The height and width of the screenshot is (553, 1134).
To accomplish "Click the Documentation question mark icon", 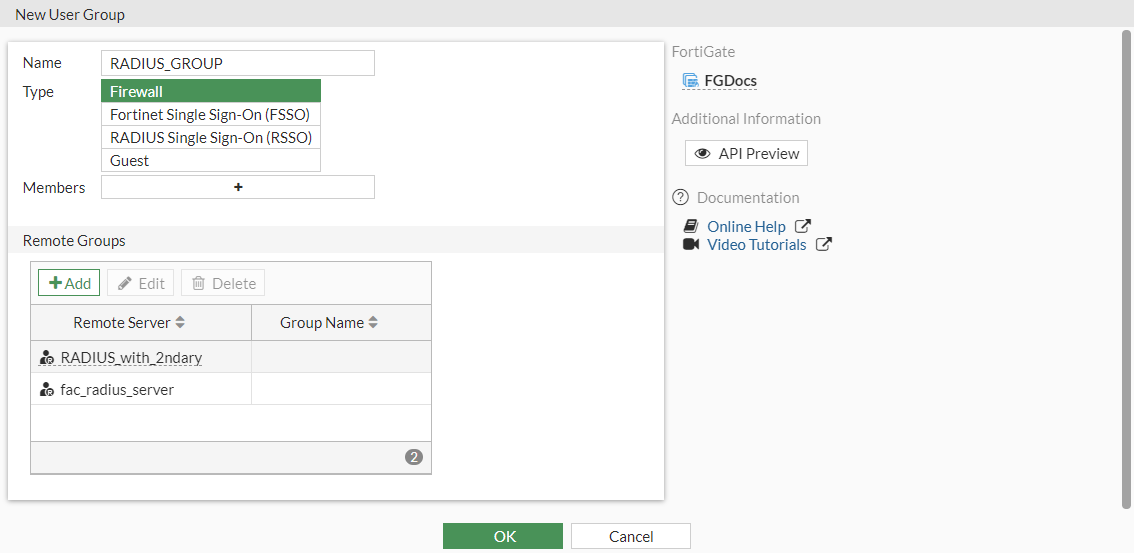I will tap(681, 198).
